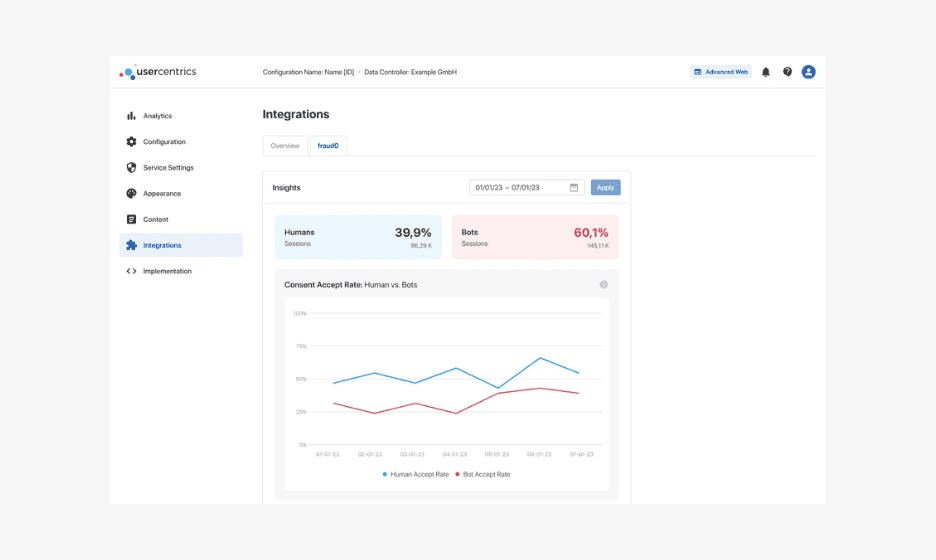Click the date range input field
Screen dimensions: 936x560
pyautogui.click(x=526, y=187)
